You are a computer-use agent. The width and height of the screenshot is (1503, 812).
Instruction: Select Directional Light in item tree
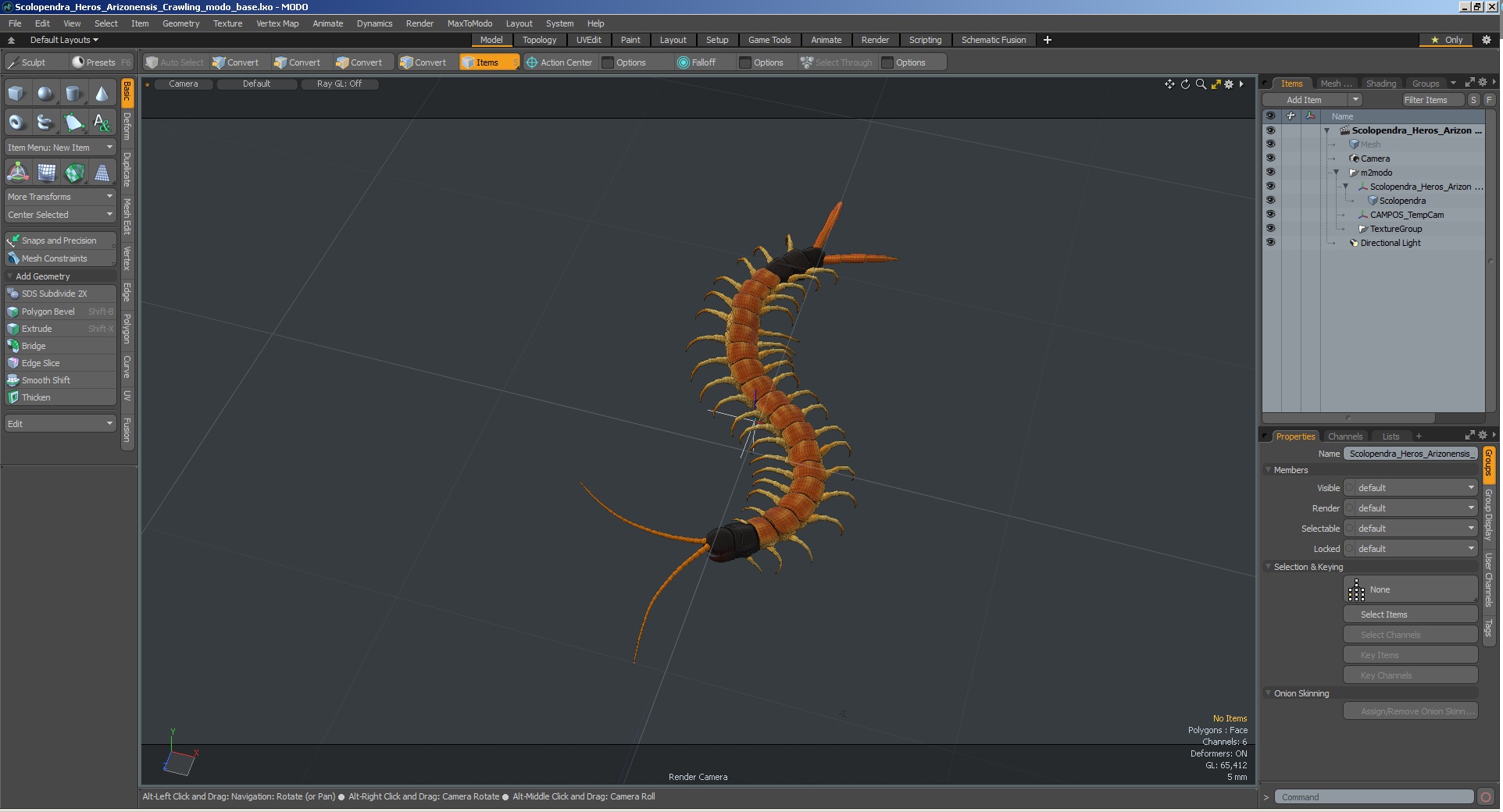1391,243
